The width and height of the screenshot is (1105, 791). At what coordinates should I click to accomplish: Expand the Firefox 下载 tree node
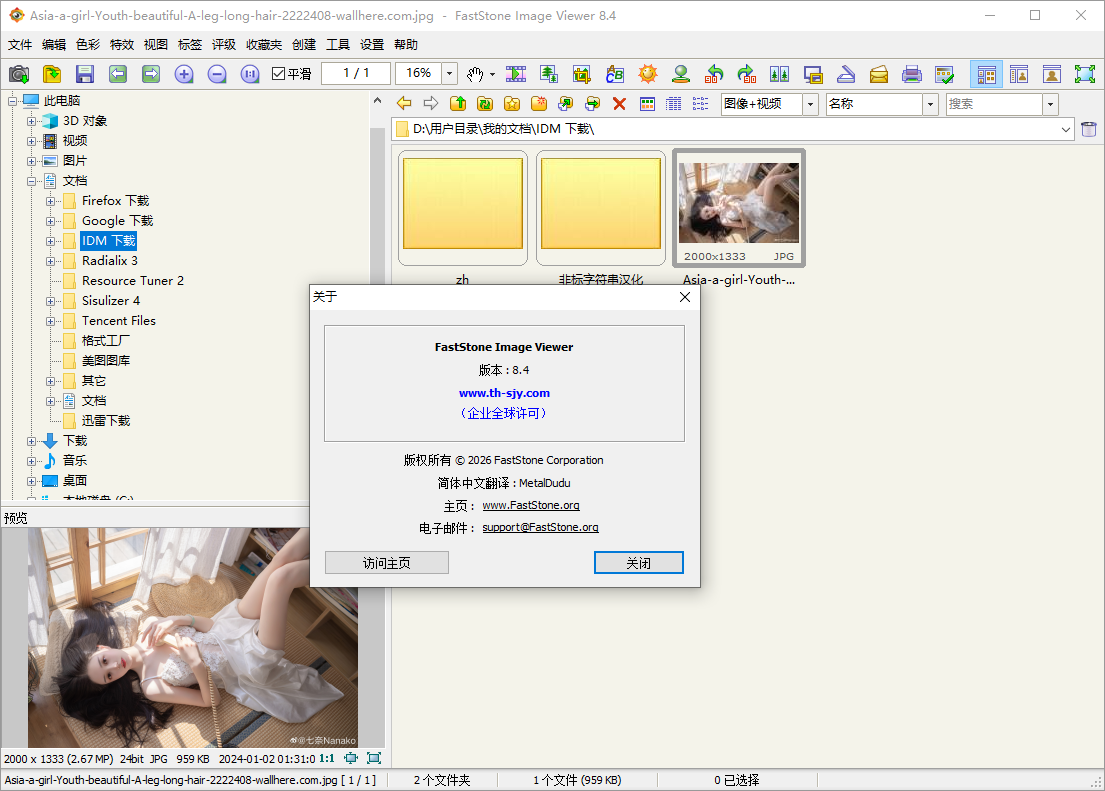click(x=50, y=202)
